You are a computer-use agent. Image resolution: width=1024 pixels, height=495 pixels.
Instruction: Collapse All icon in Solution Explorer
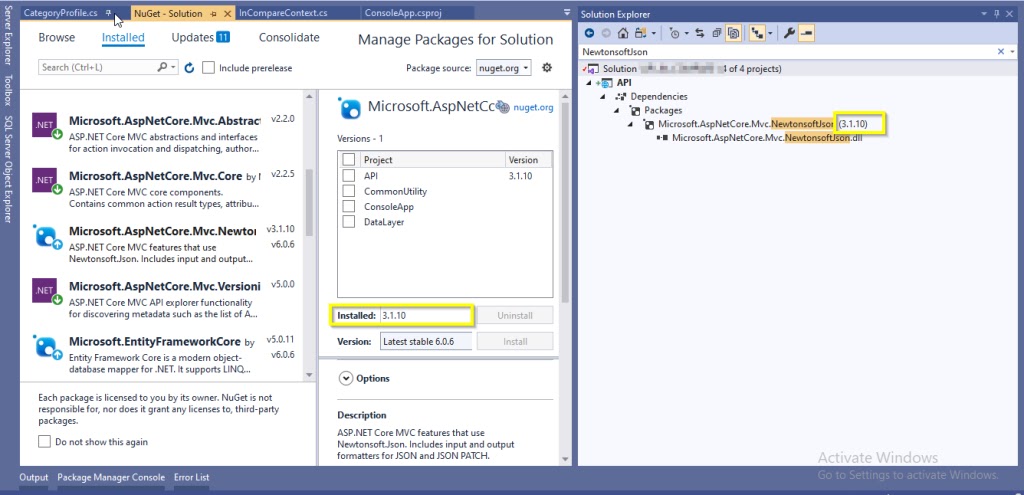click(716, 33)
